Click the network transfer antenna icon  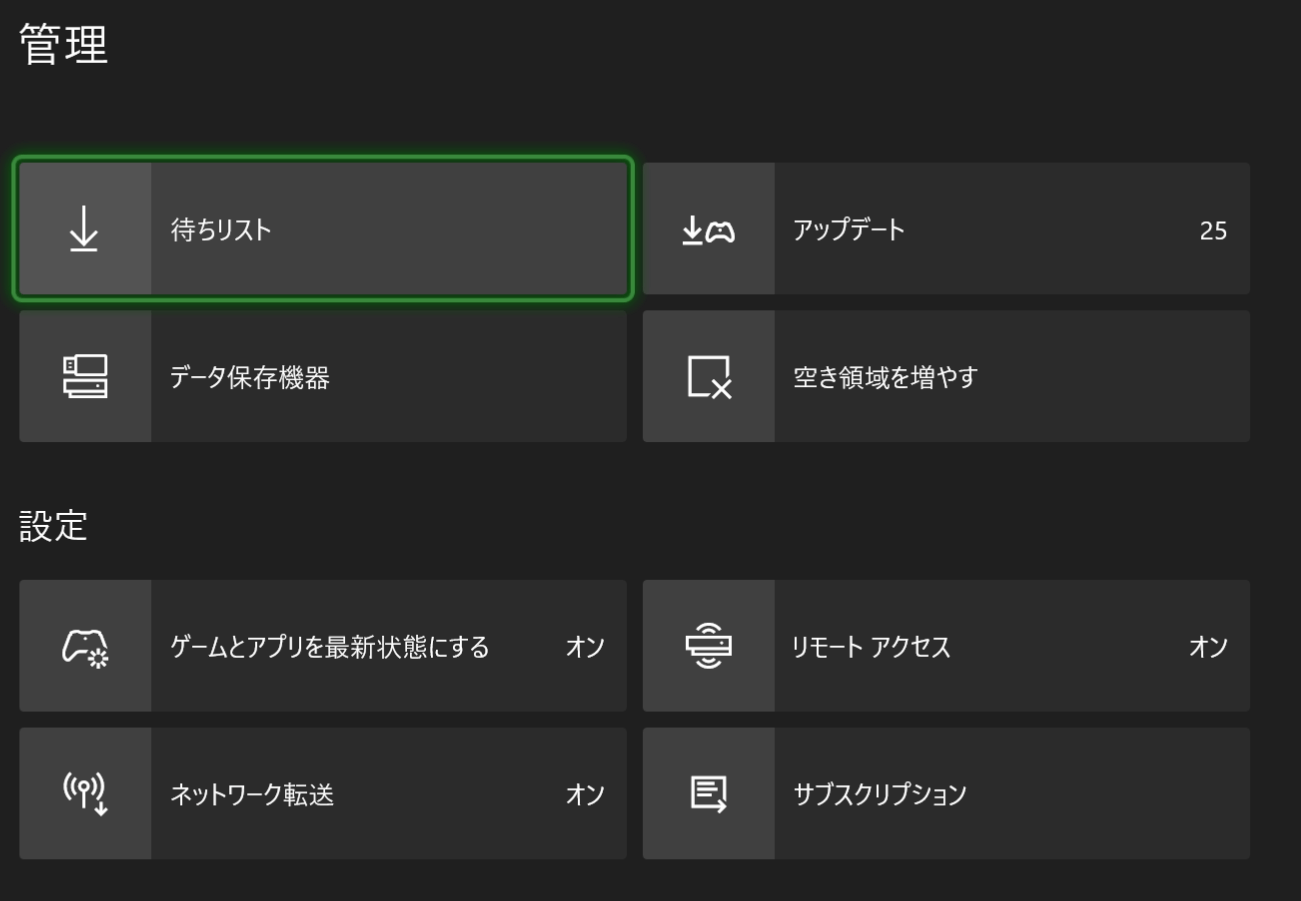[85, 794]
